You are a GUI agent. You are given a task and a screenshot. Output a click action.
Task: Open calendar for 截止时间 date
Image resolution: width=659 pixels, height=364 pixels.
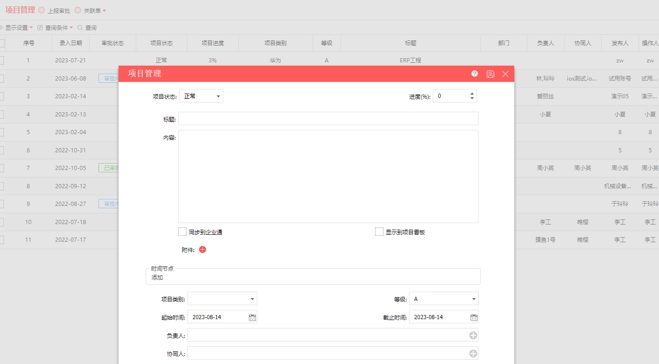[474, 317]
